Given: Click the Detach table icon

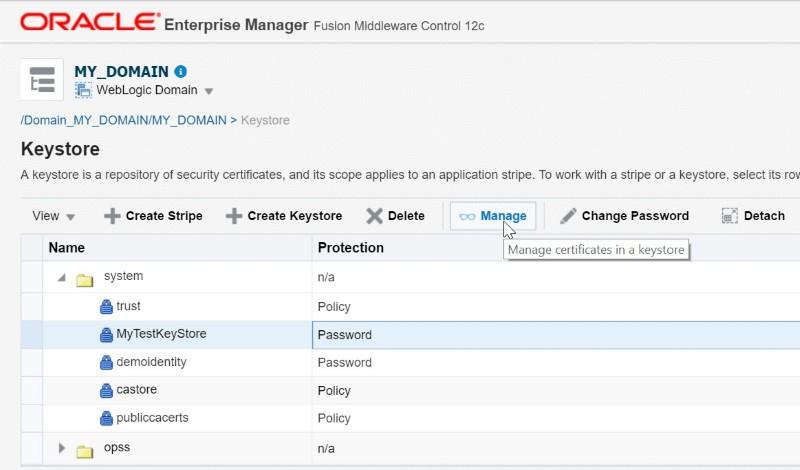Looking at the screenshot, I should [x=730, y=216].
